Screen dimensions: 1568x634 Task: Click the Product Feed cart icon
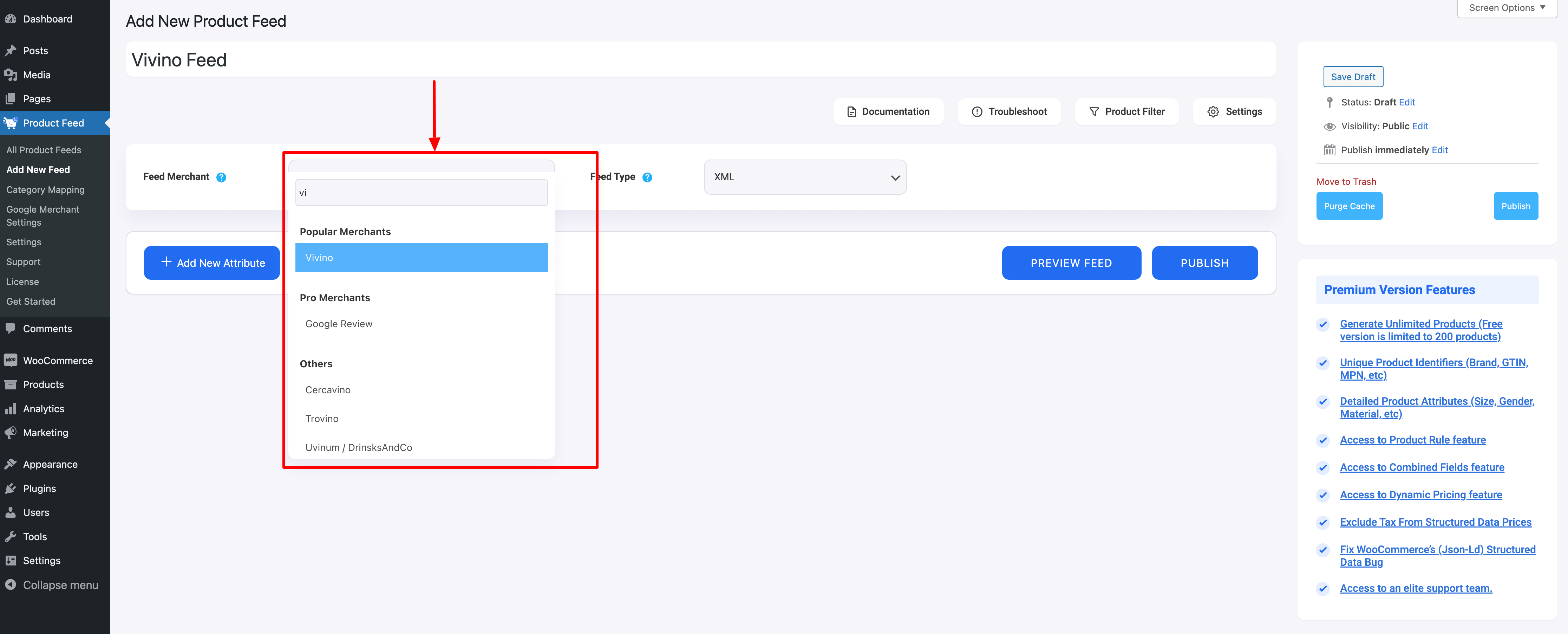10,123
